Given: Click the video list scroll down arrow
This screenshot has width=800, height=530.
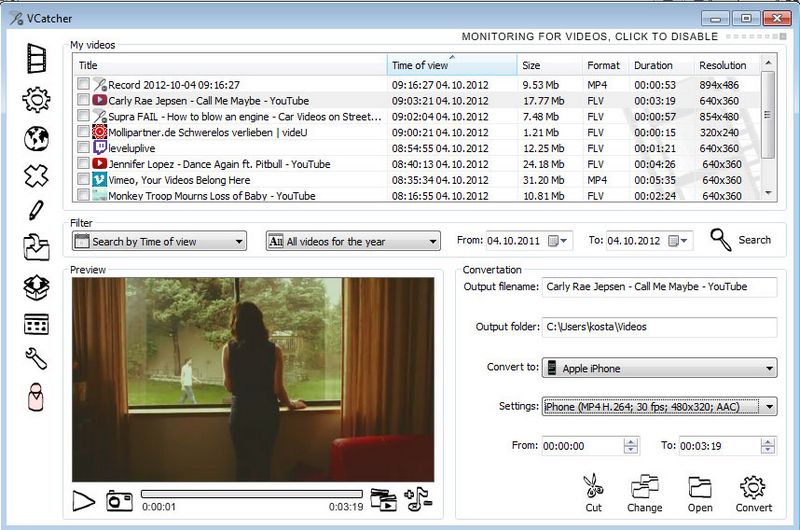Looking at the screenshot, I should pos(768,193).
